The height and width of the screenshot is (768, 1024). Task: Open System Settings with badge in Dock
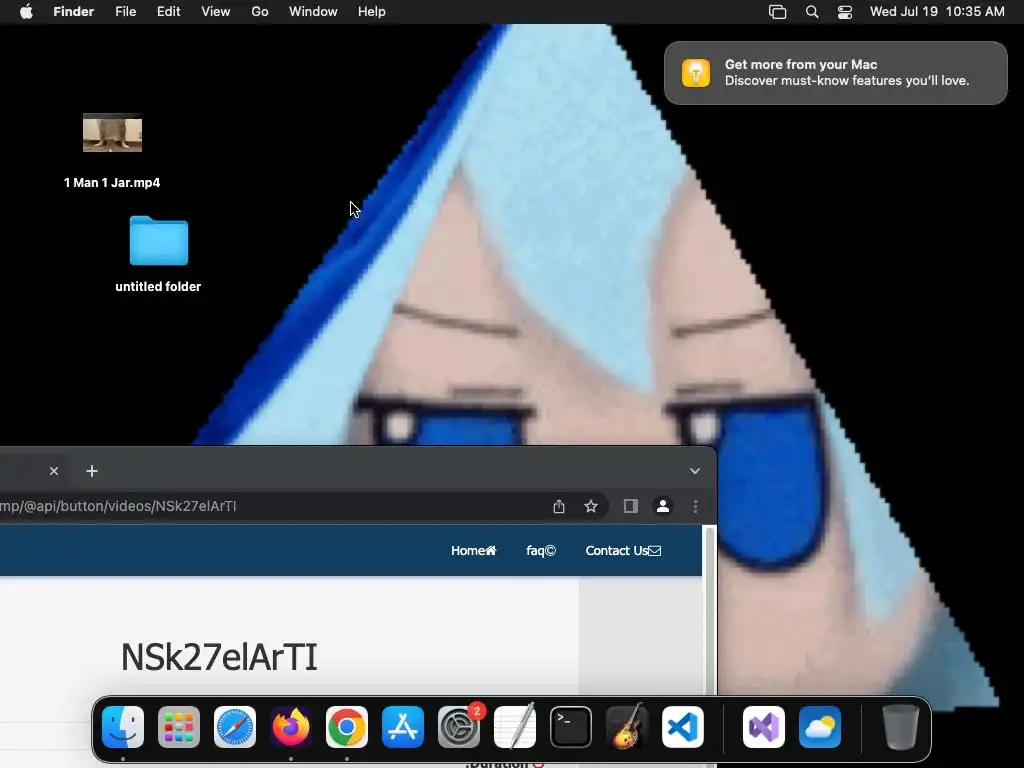459,727
